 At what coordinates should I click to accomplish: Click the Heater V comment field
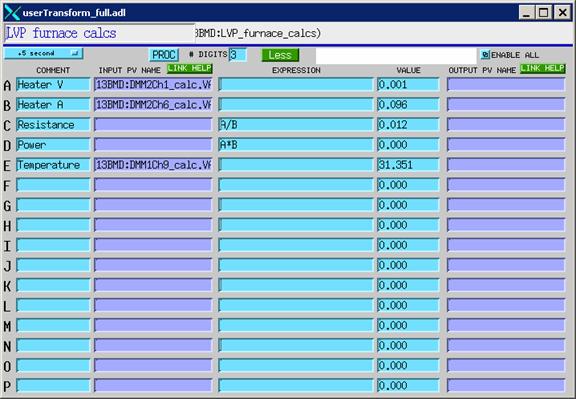click(53, 85)
